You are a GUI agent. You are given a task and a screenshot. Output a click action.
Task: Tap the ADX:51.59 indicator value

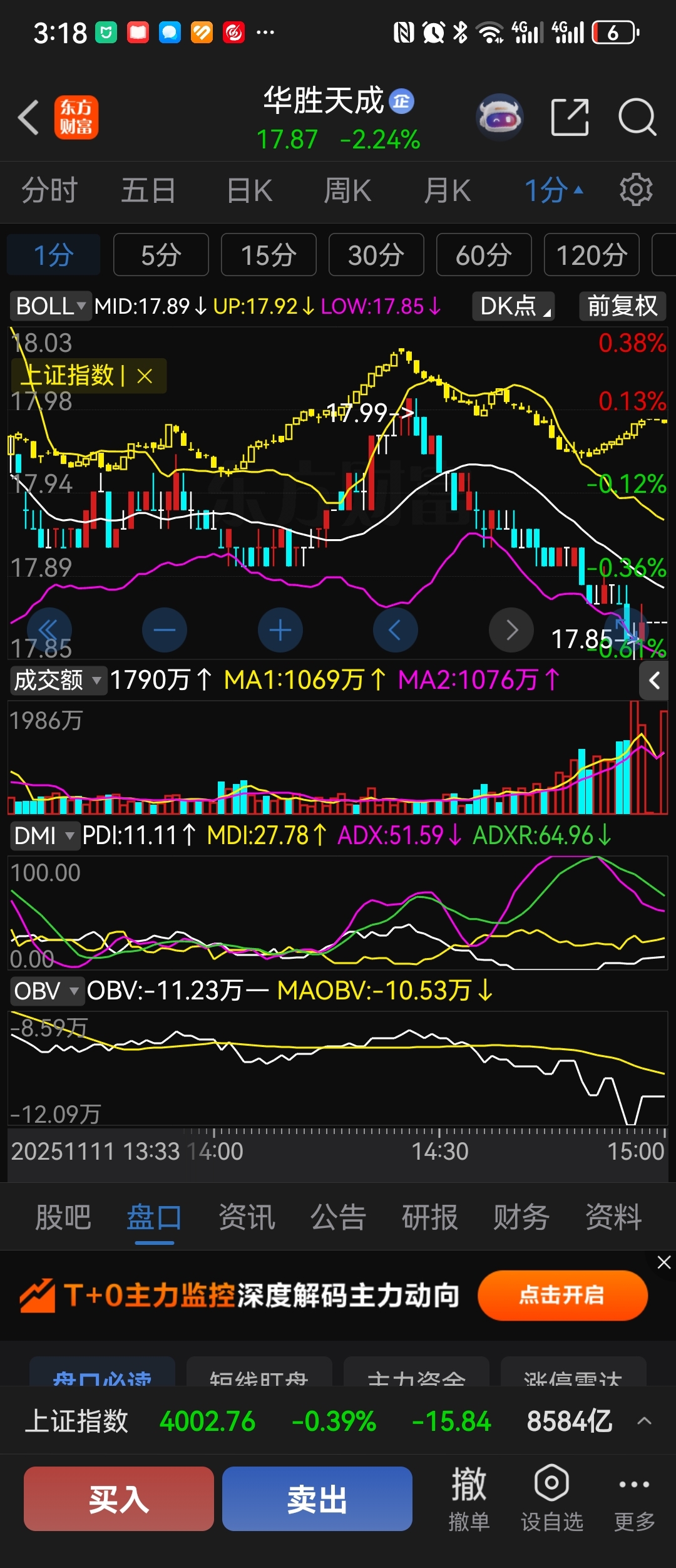pyautogui.click(x=399, y=835)
